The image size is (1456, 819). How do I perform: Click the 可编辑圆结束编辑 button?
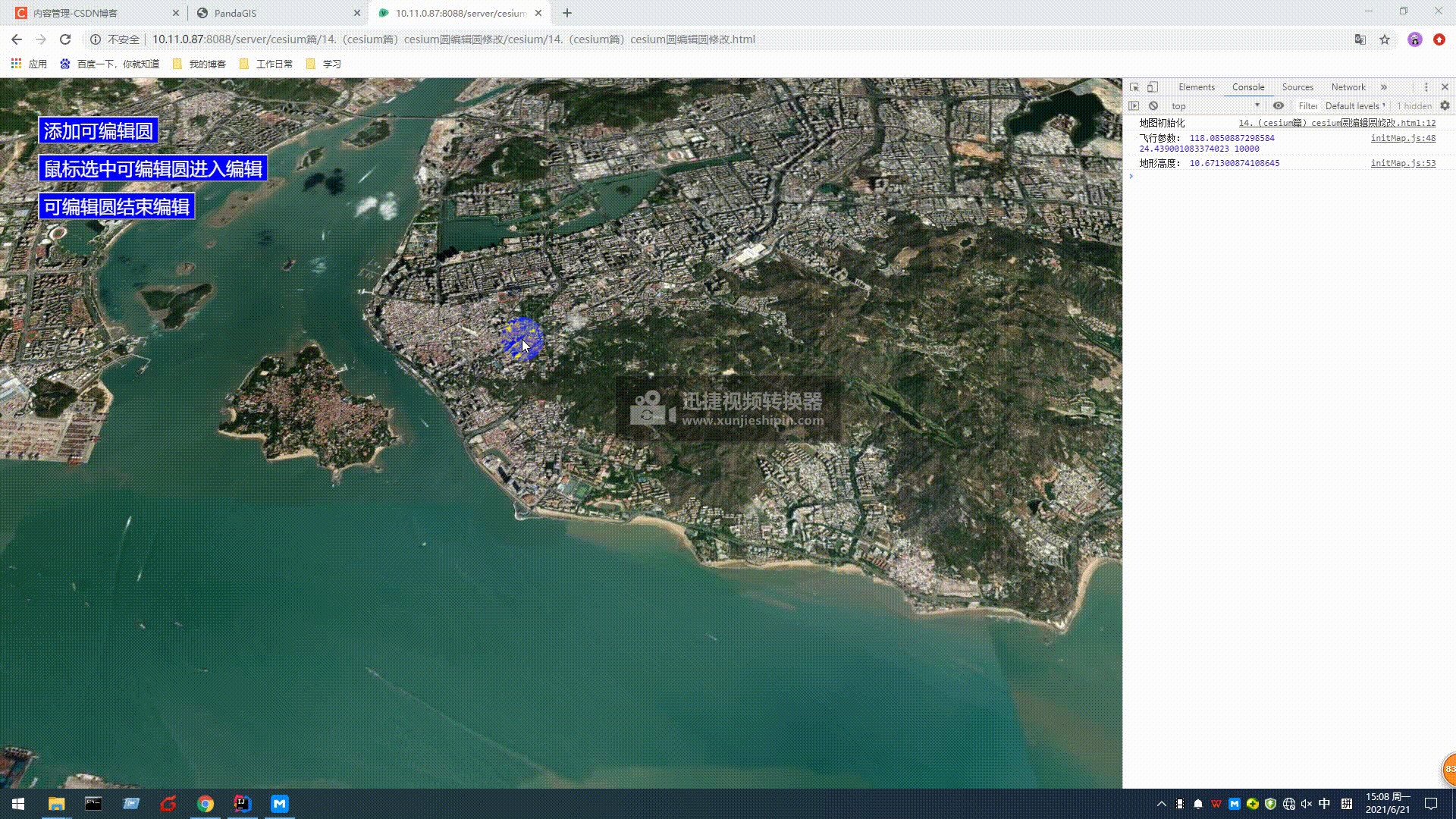tap(117, 206)
